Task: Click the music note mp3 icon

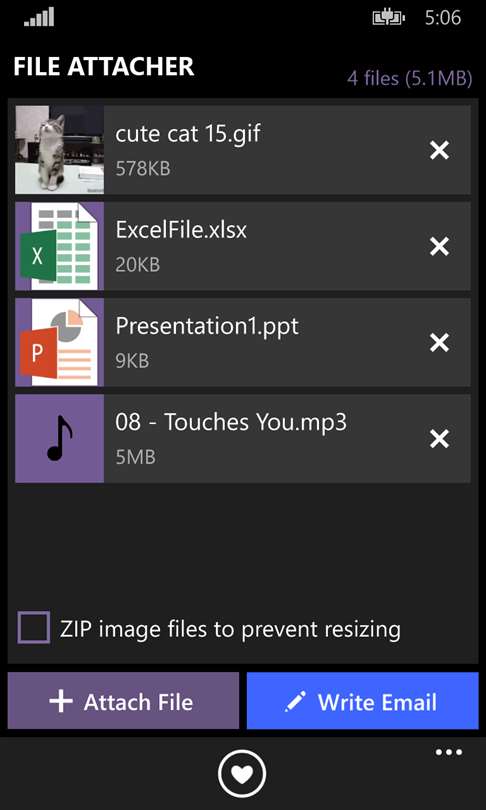Action: [59, 439]
